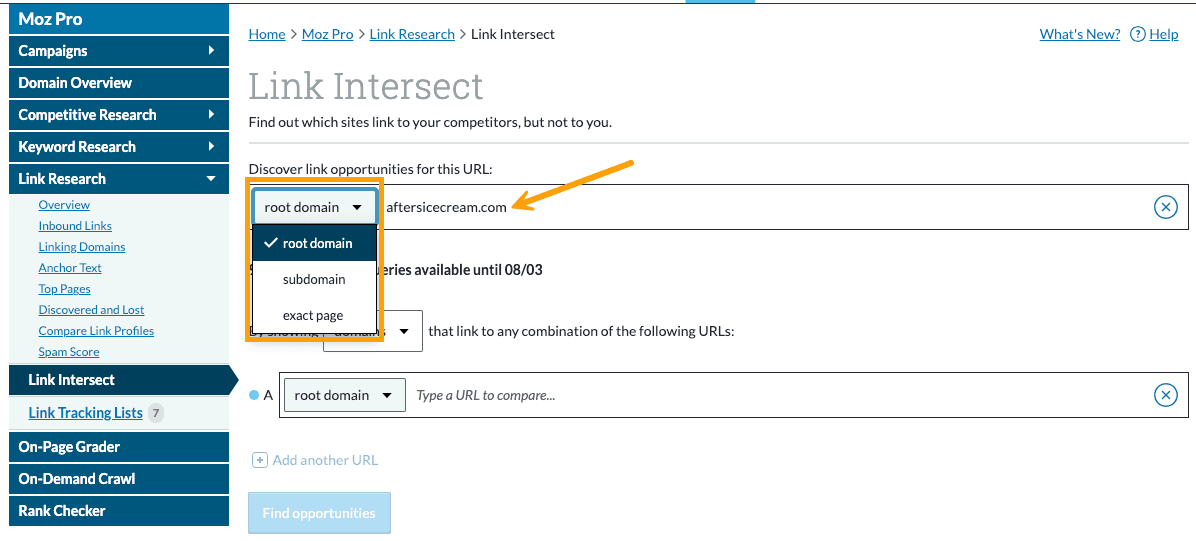Open Link Tracking Lists
Screen dimensions: 1196x541
[86, 413]
